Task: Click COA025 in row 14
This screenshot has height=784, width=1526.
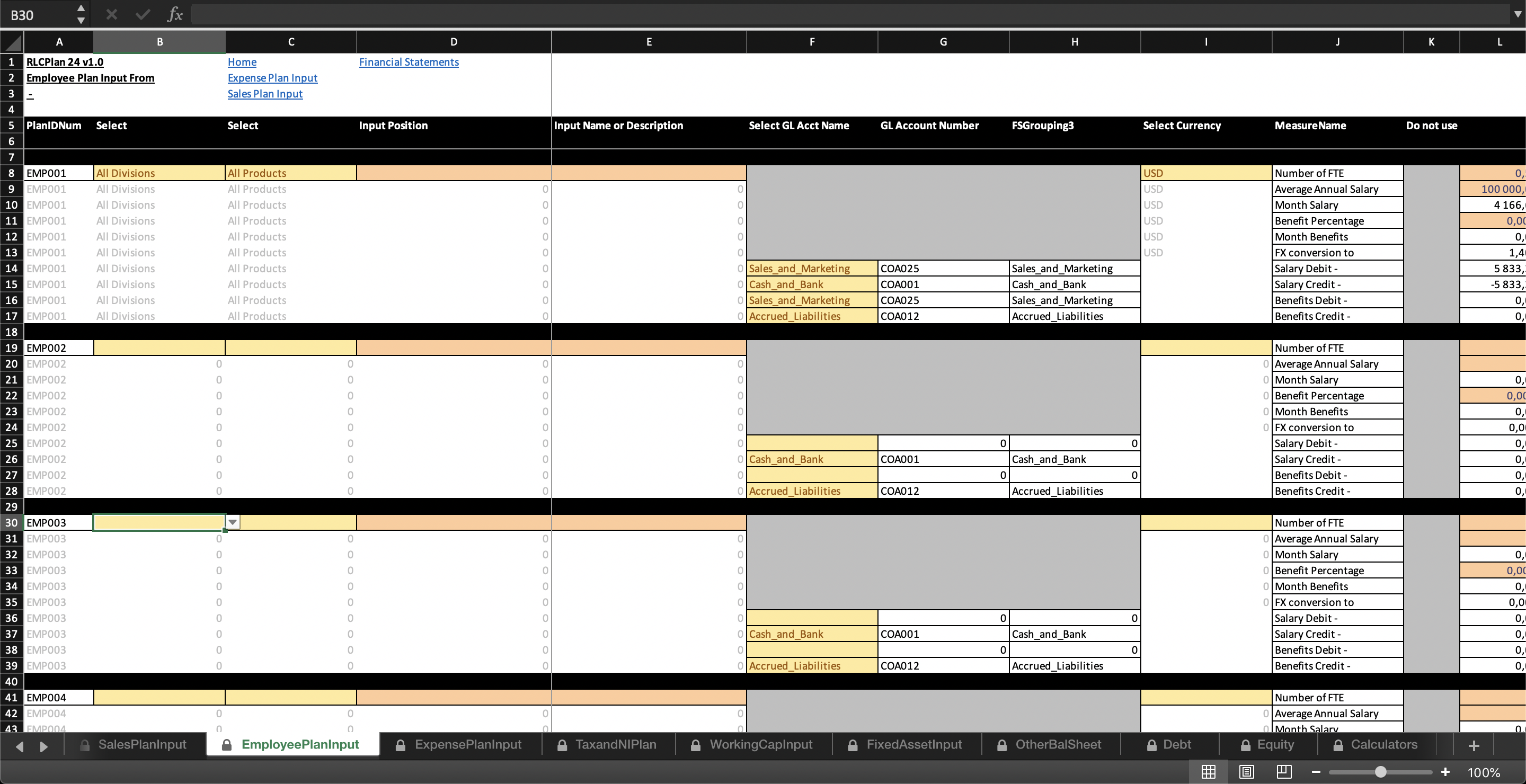Action: tap(943, 268)
